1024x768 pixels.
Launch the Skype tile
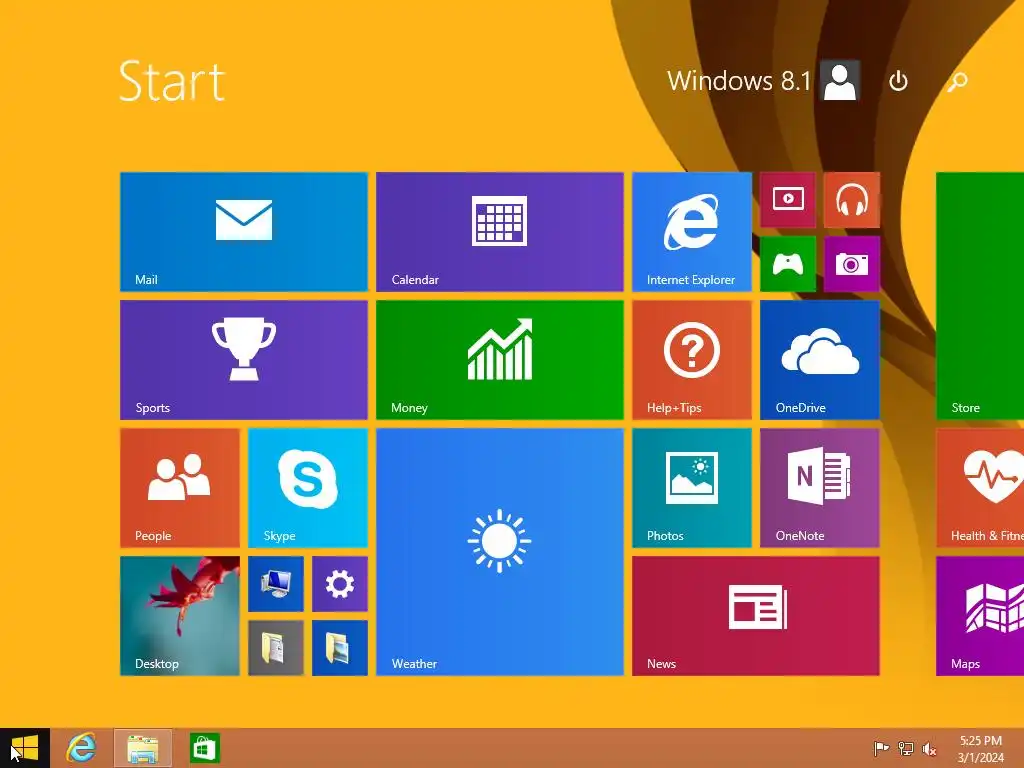click(308, 488)
